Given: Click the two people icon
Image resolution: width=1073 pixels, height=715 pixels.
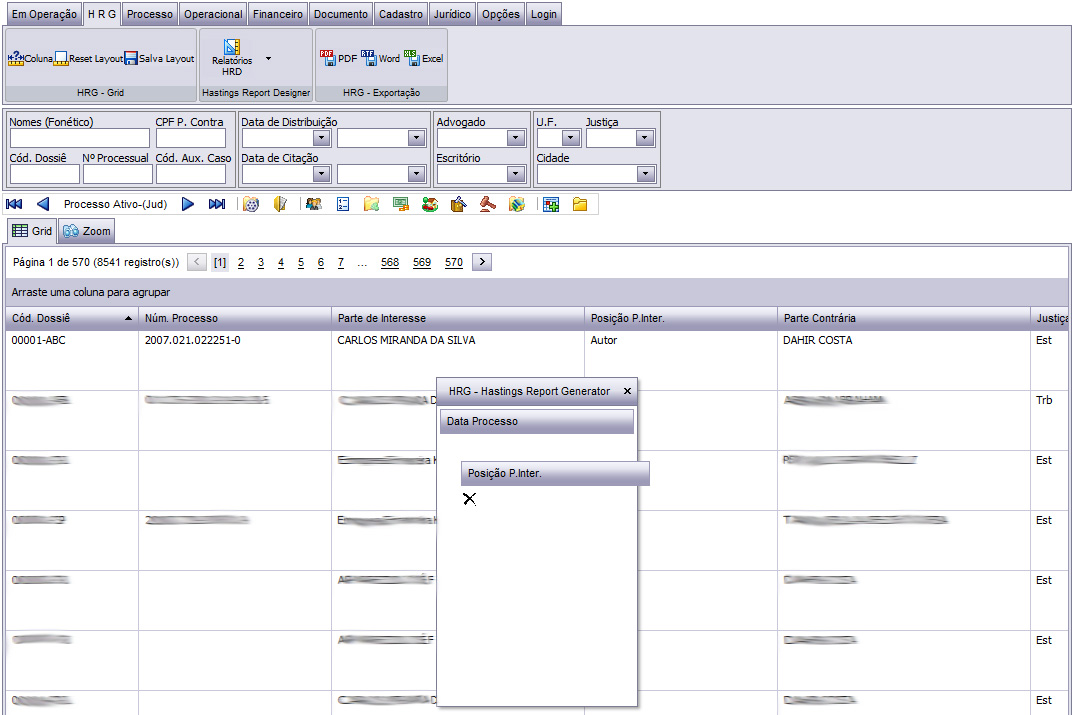Looking at the screenshot, I should (314, 204).
